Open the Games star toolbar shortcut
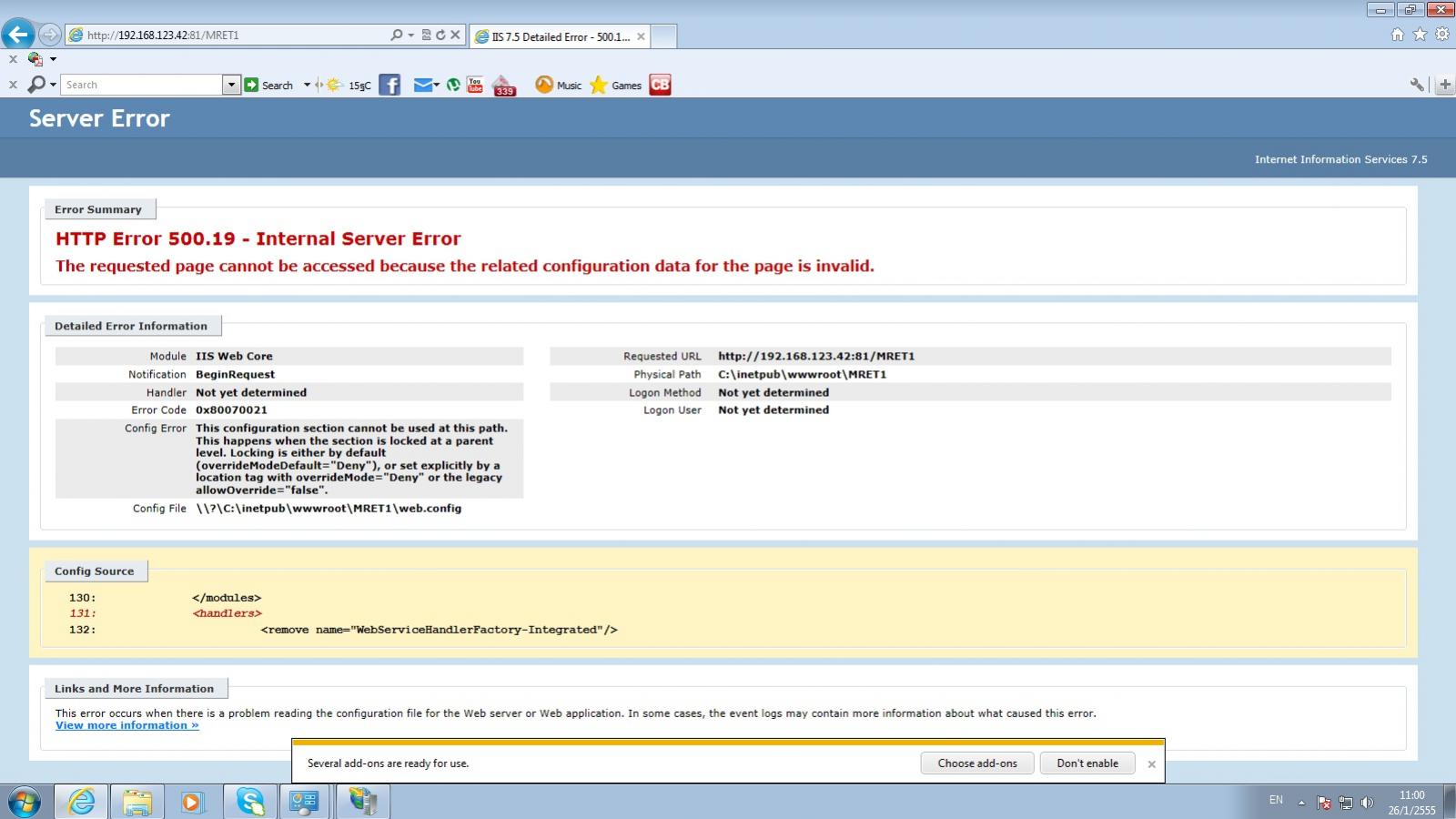 pyautogui.click(x=616, y=85)
